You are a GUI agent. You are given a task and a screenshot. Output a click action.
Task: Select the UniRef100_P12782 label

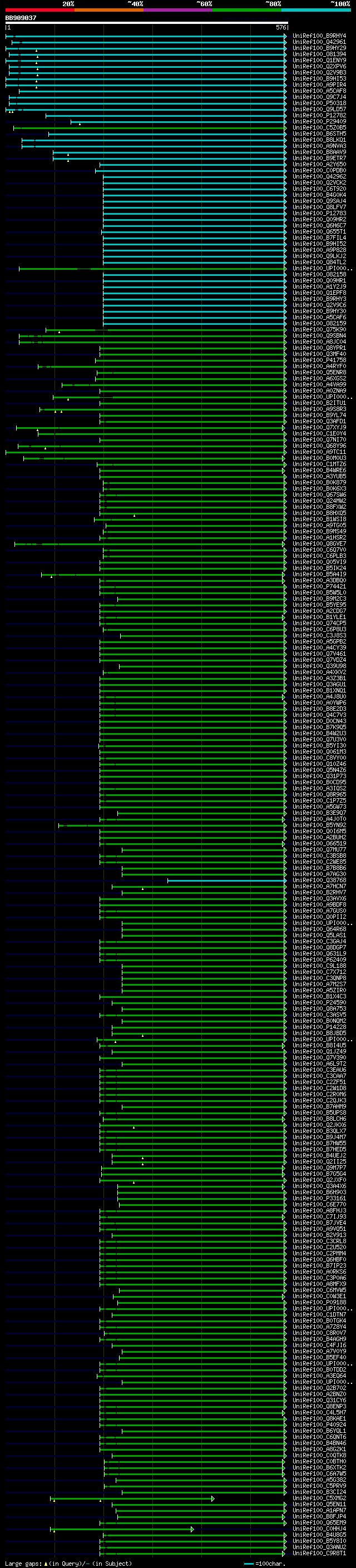[319, 116]
